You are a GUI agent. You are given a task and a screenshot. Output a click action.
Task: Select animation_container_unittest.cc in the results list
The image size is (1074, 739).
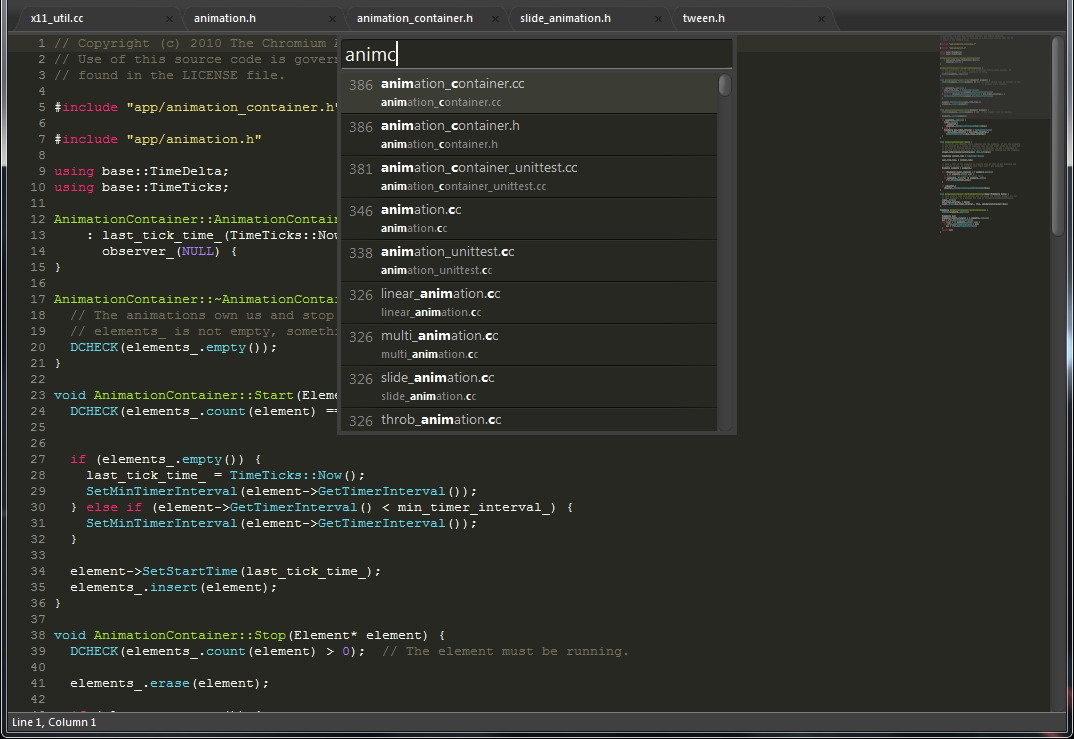click(528, 177)
